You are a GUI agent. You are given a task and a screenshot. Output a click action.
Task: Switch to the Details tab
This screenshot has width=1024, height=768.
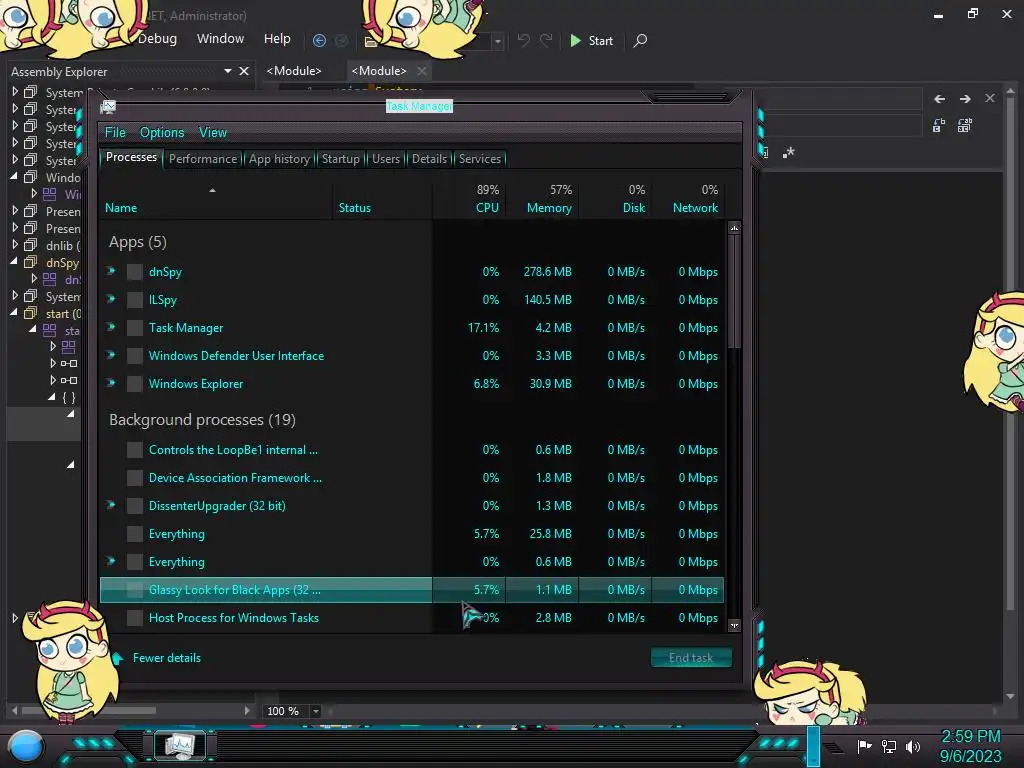coord(430,159)
